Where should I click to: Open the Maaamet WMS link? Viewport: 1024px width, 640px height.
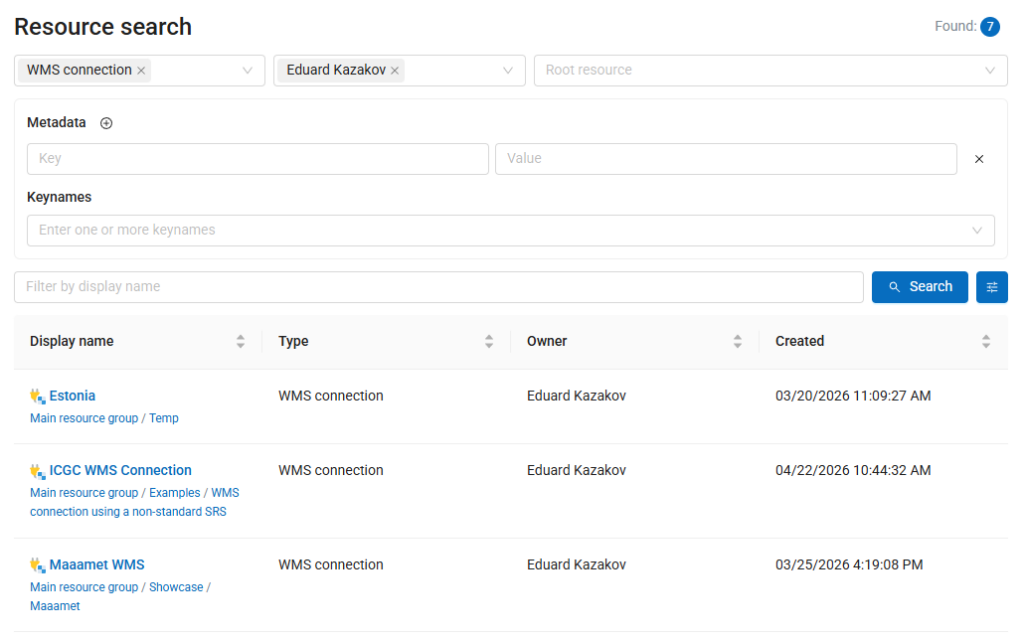[x=97, y=565]
